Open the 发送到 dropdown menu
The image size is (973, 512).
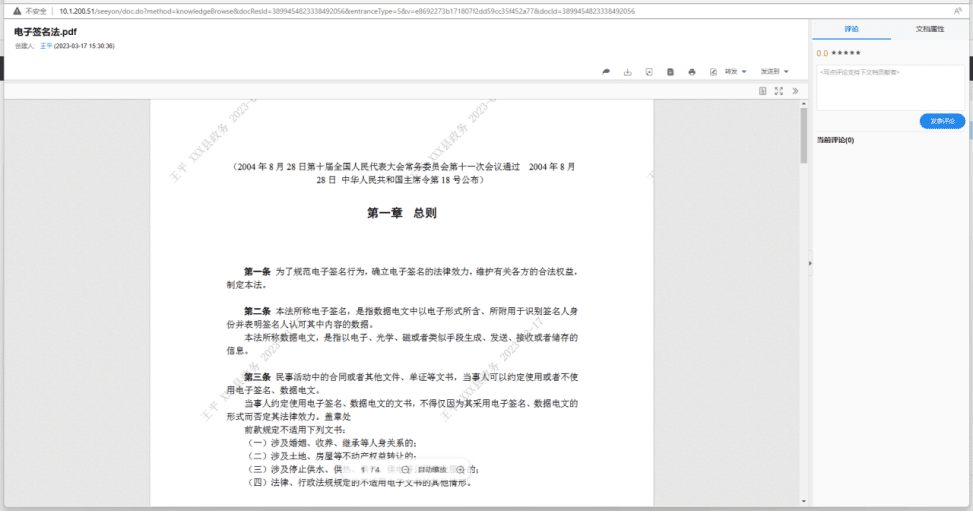(774, 71)
